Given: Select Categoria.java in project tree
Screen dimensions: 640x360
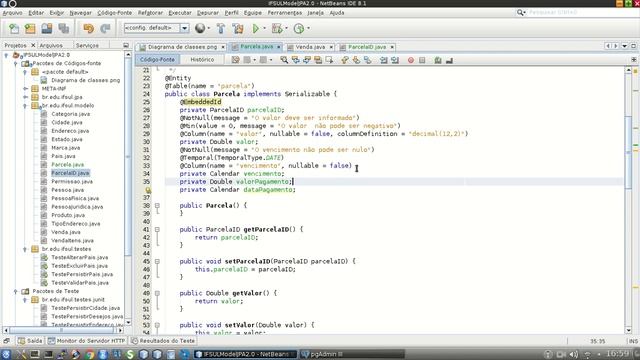Looking at the screenshot, I should [x=70, y=114].
